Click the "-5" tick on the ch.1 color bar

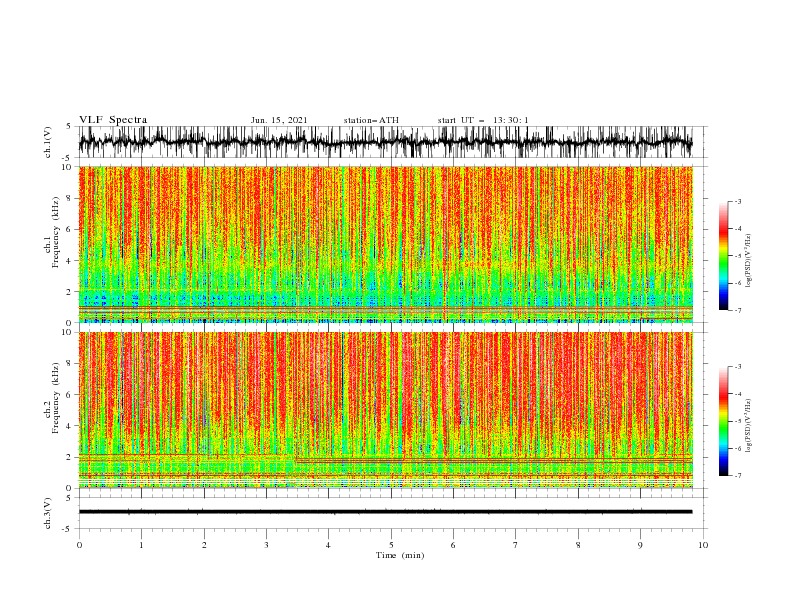coord(738,256)
